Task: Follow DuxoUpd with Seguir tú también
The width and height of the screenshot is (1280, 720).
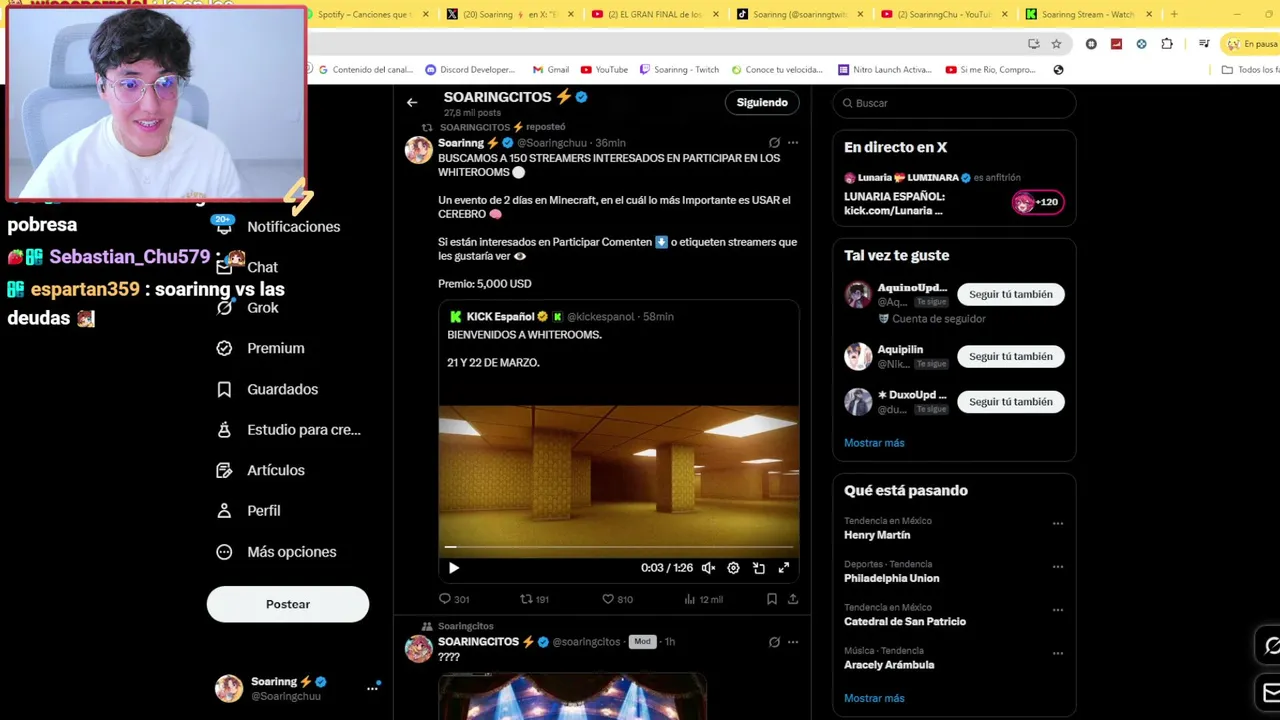Action: pyautogui.click(x=1011, y=401)
